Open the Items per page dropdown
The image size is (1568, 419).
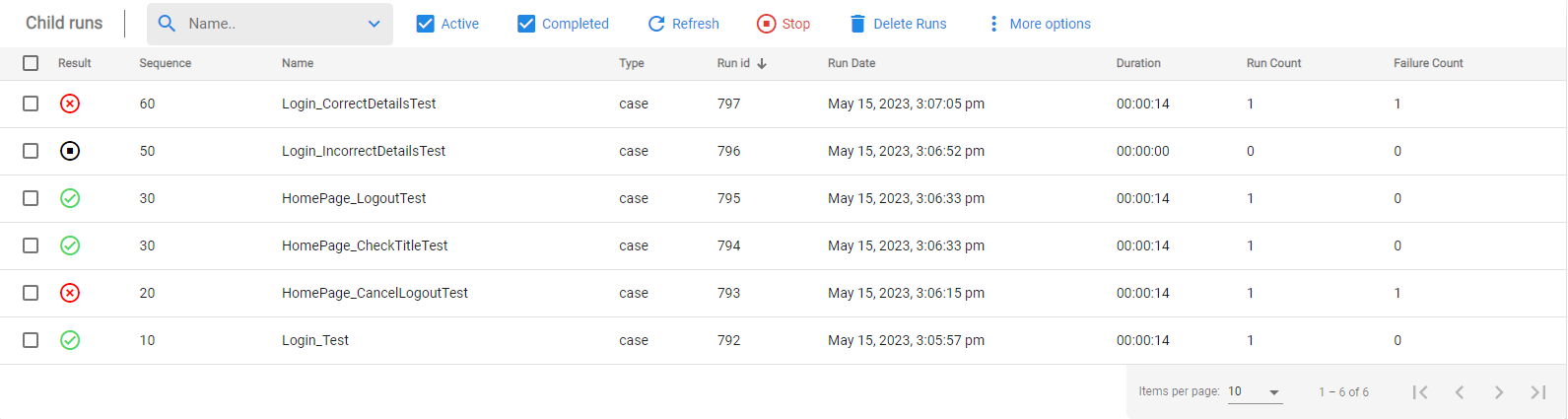[x=1255, y=392]
